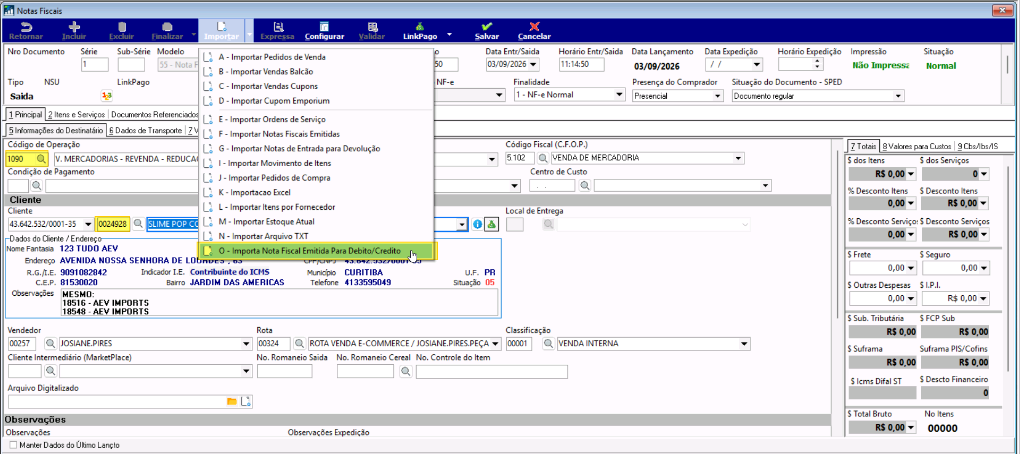Image resolution: width=1020 pixels, height=454 pixels.
Task: Click the green Salvar check icon
Action: pyautogui.click(x=487, y=27)
